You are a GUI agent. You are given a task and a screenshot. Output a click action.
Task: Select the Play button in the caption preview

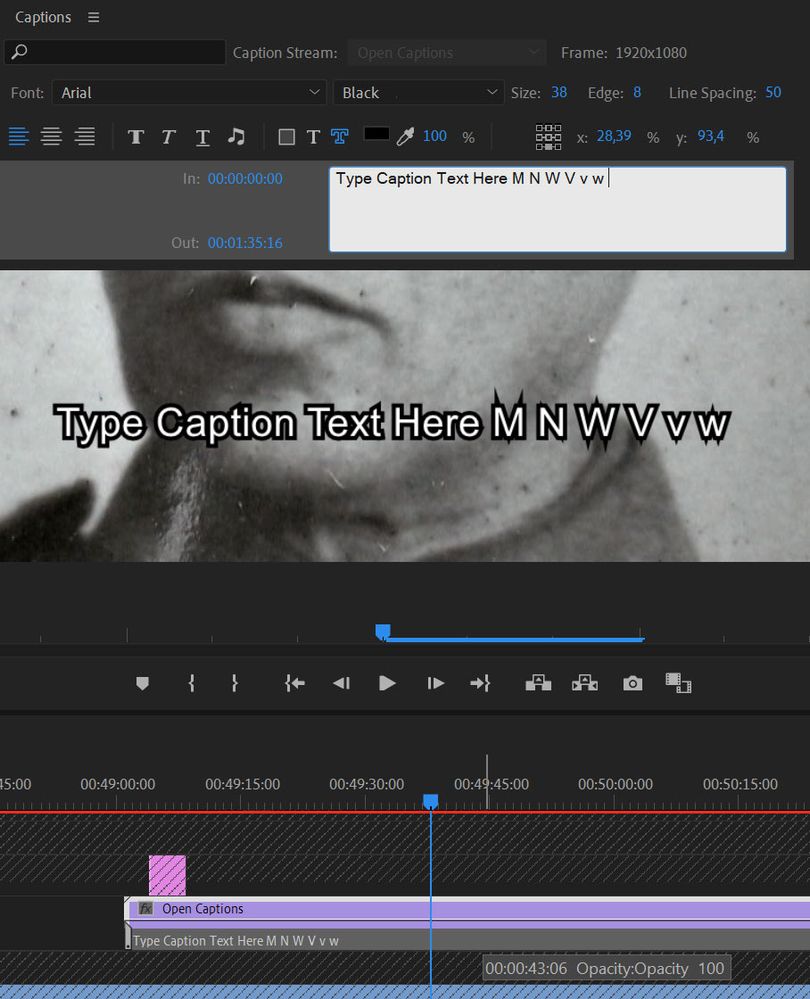pos(387,683)
